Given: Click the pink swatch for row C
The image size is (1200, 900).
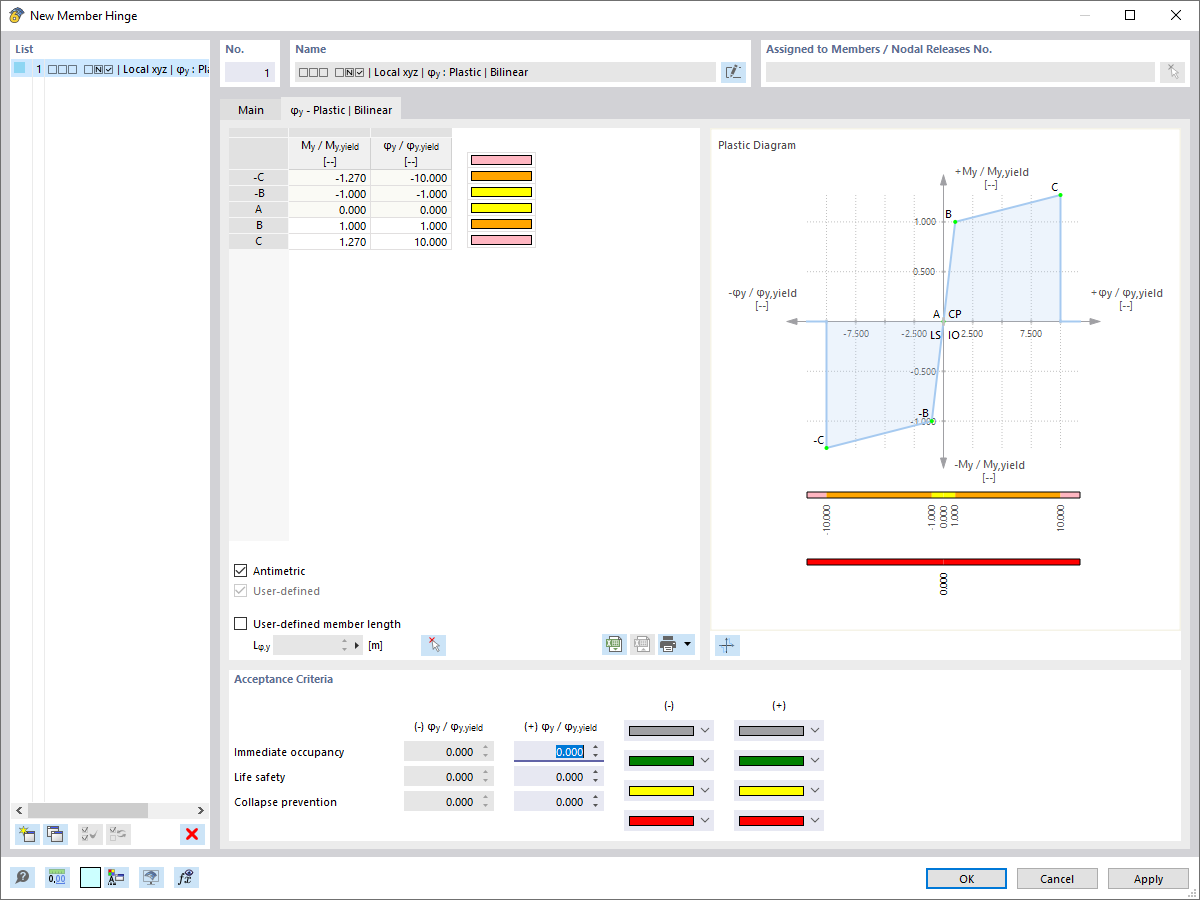Looking at the screenshot, I should coord(501,240).
